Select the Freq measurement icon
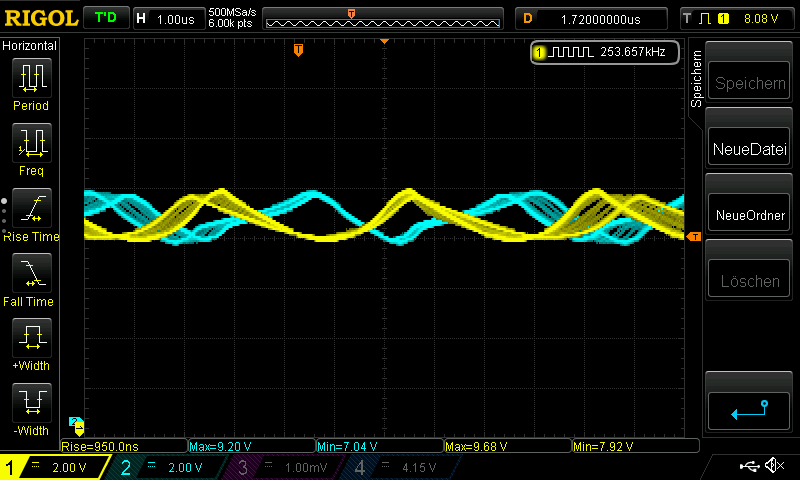Image resolution: width=800 pixels, height=480 pixels. click(x=32, y=143)
